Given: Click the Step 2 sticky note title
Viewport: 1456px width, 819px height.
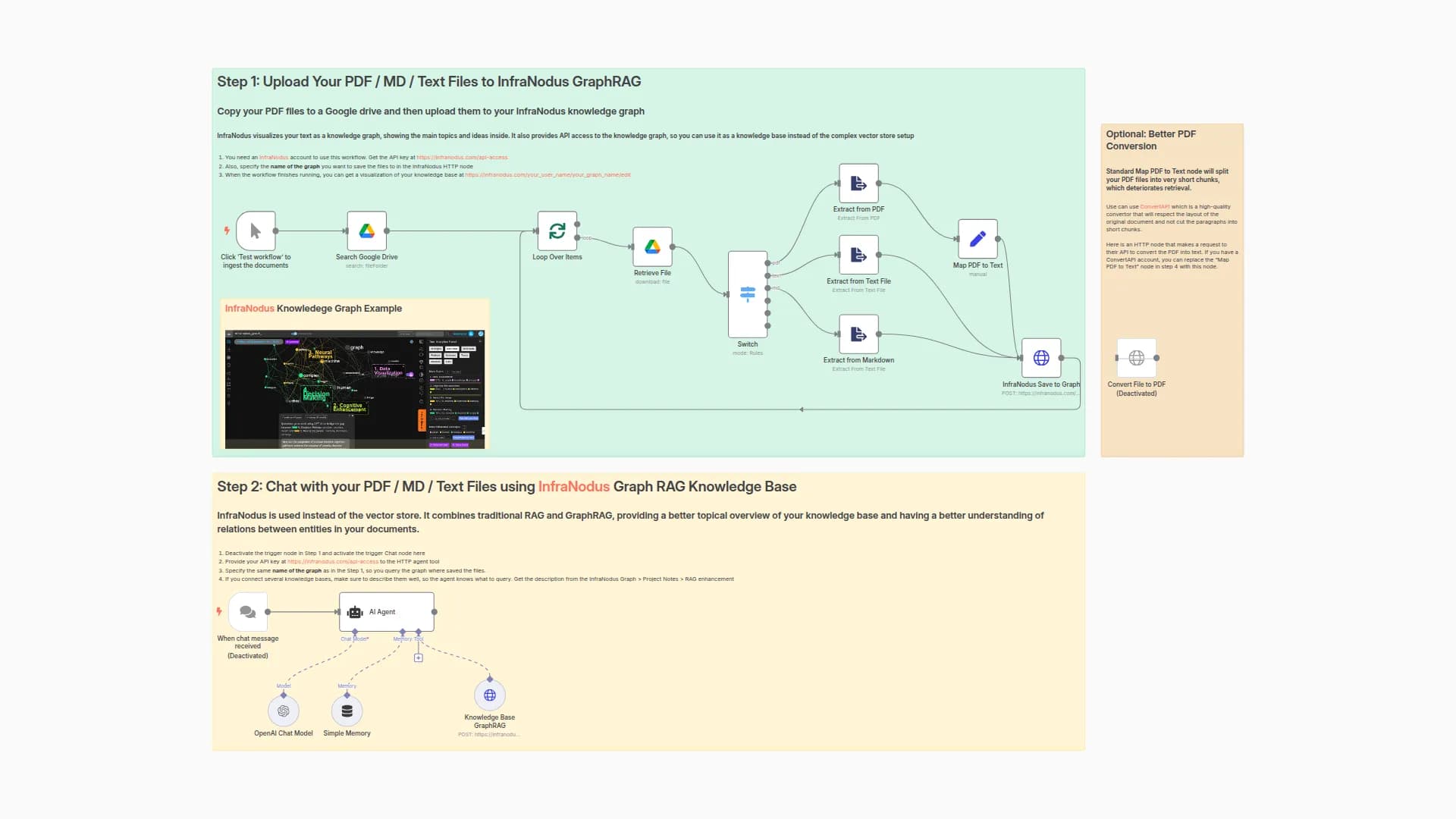Looking at the screenshot, I should click(507, 487).
